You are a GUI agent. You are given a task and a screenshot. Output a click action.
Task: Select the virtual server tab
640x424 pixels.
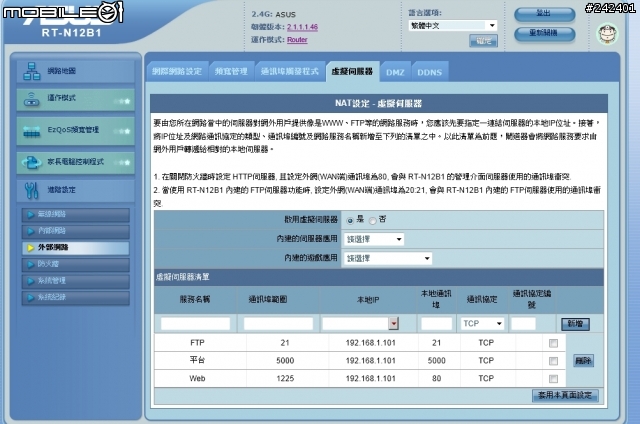[x=353, y=72]
